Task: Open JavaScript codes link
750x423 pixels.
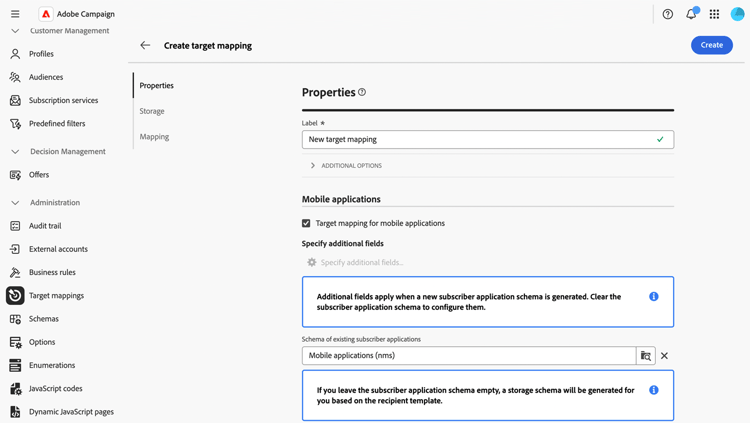Action: pyautogui.click(x=55, y=389)
